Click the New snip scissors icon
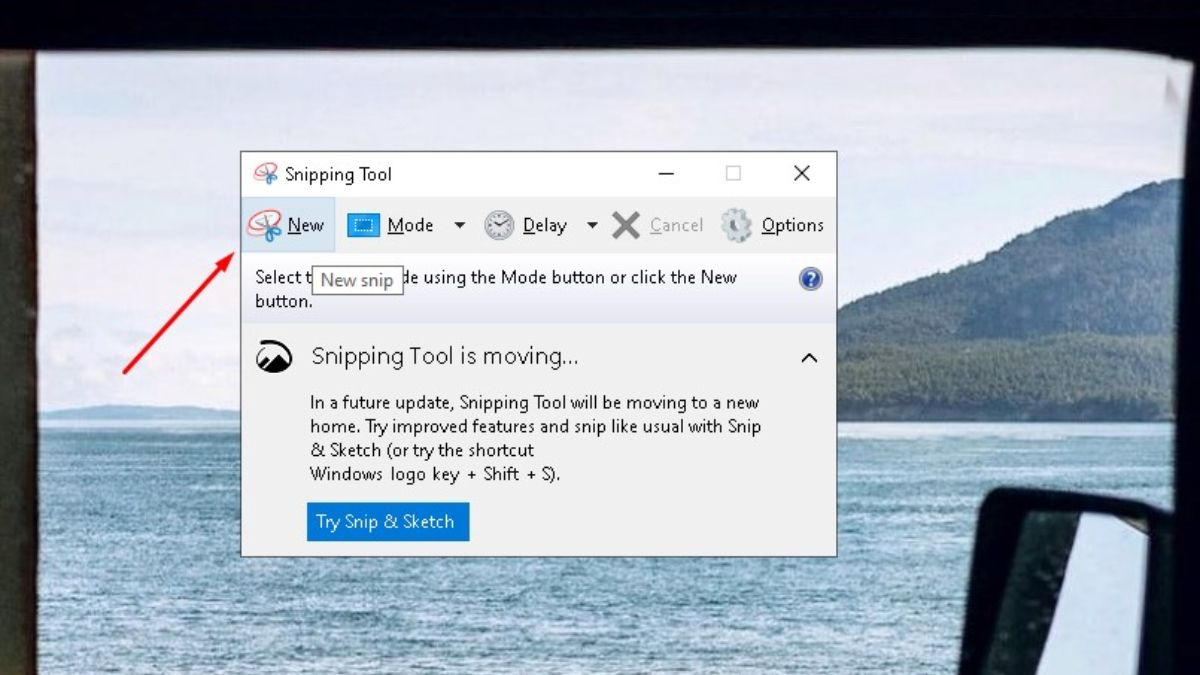Viewport: 1200px width, 675px height. tap(268, 224)
